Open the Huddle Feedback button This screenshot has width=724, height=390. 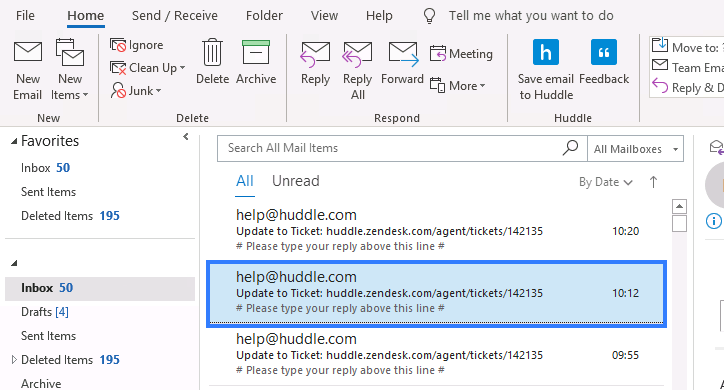tap(604, 62)
